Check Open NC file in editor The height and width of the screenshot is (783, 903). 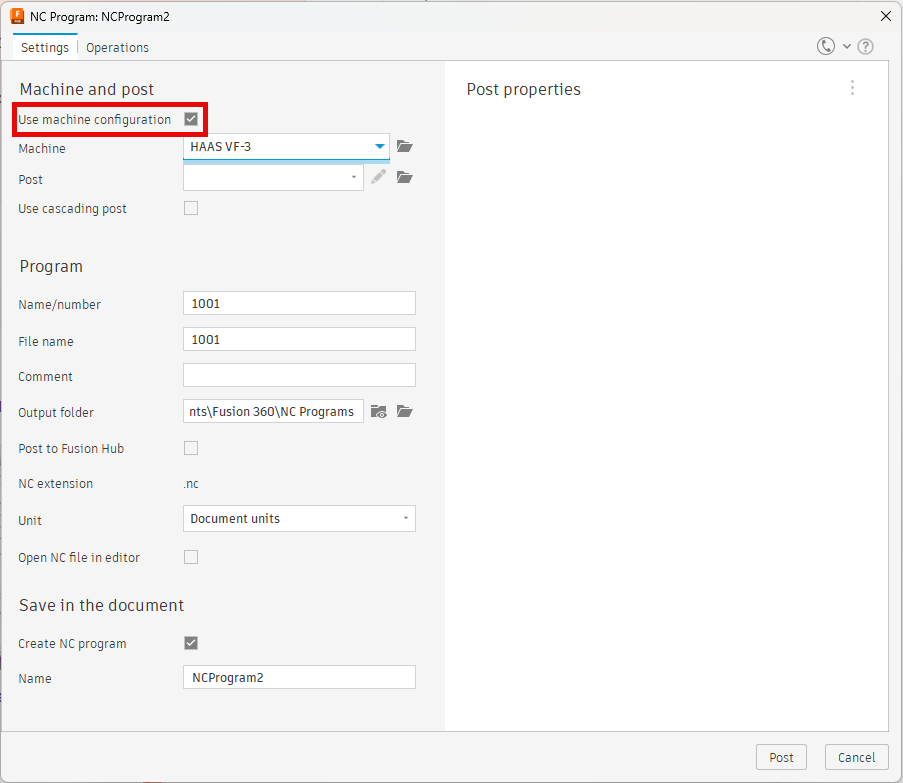click(191, 557)
